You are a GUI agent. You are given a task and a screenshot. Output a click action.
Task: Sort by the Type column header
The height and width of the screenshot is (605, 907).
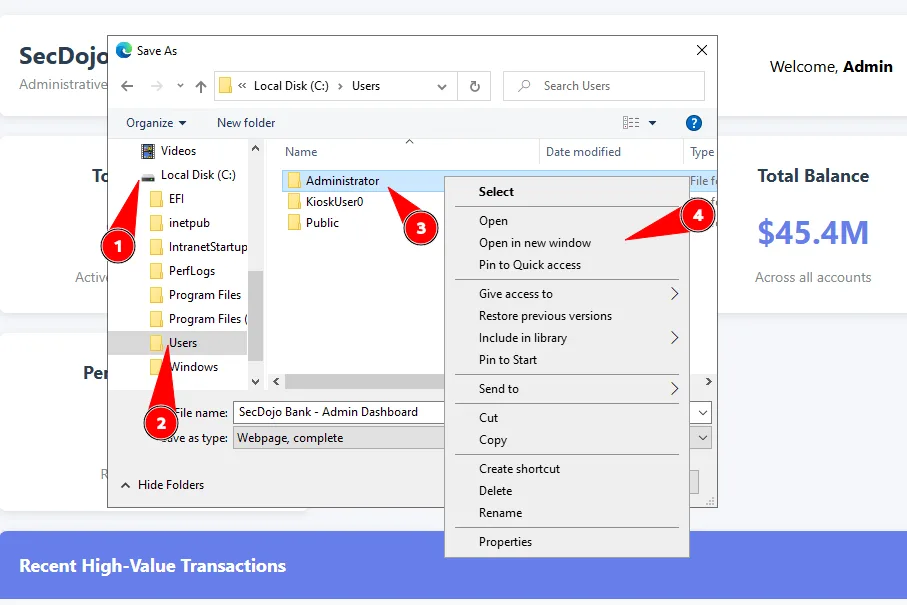click(702, 152)
